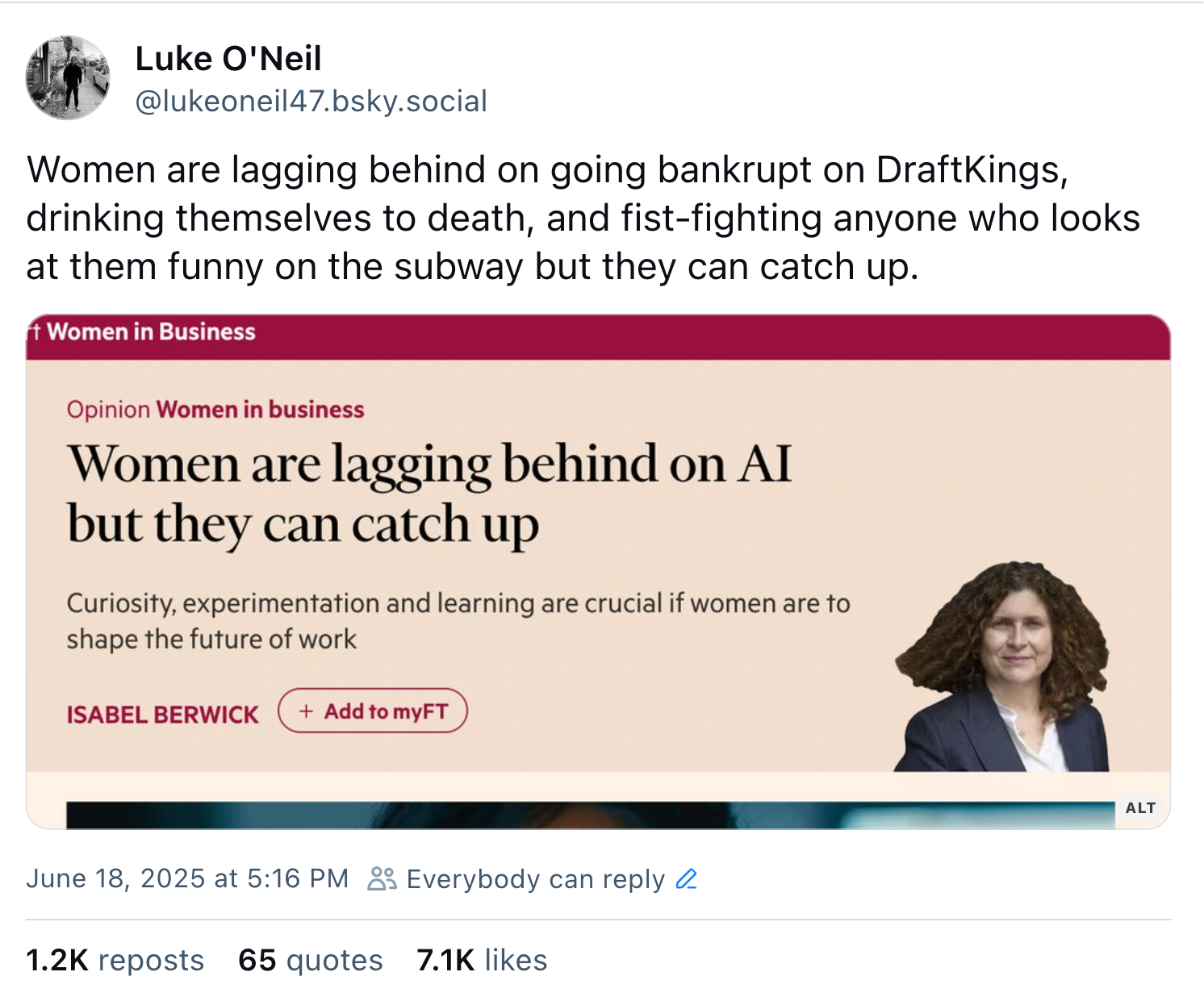This screenshot has width=1204, height=997.
Task: View the 1.2K reposts list
Action: point(115,960)
